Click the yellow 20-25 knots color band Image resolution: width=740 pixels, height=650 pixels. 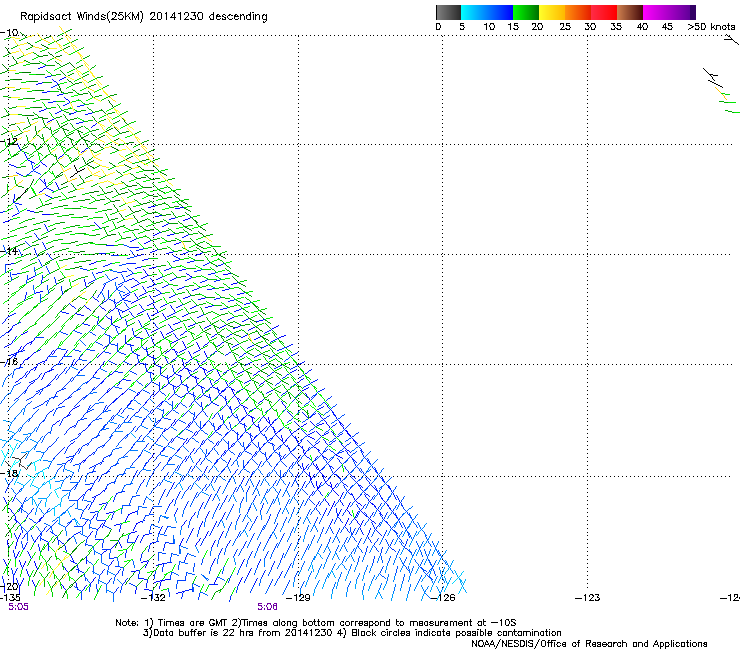point(552,12)
